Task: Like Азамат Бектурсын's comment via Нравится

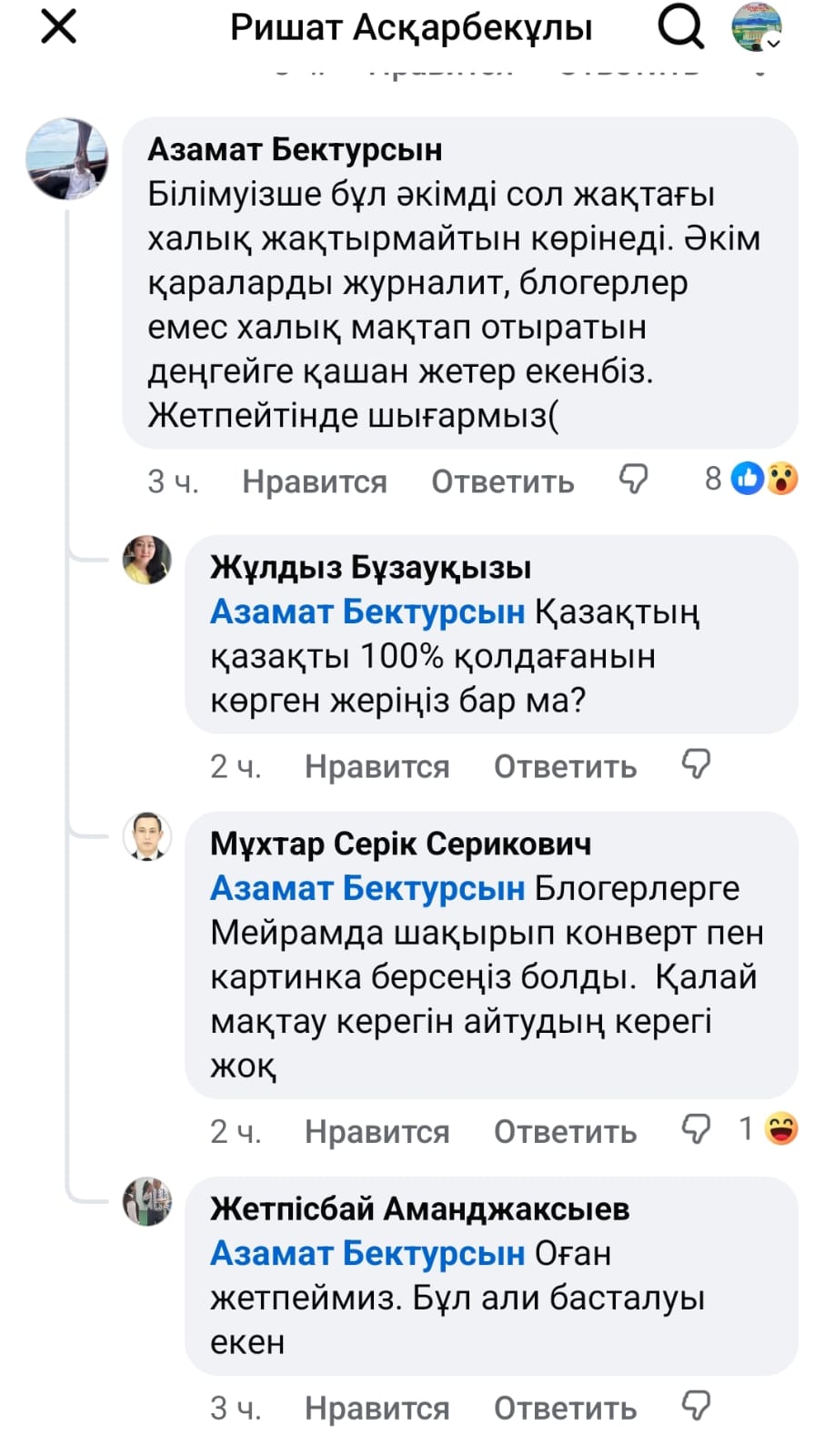Action: [x=314, y=481]
